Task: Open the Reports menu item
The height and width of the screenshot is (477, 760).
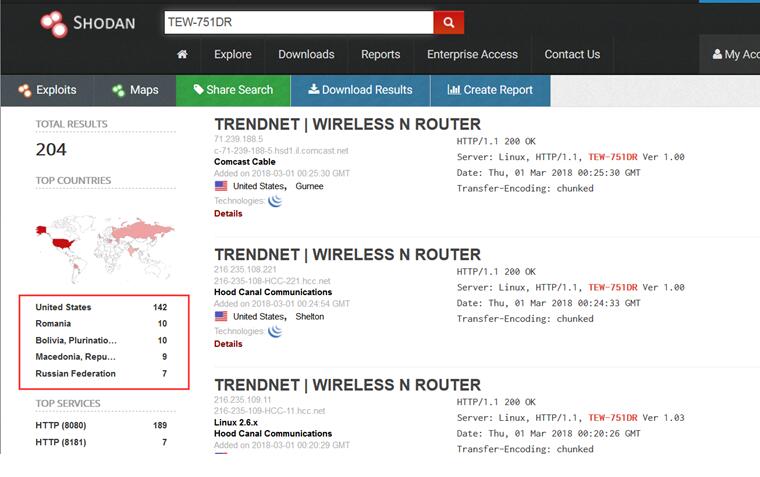Action: (x=380, y=54)
